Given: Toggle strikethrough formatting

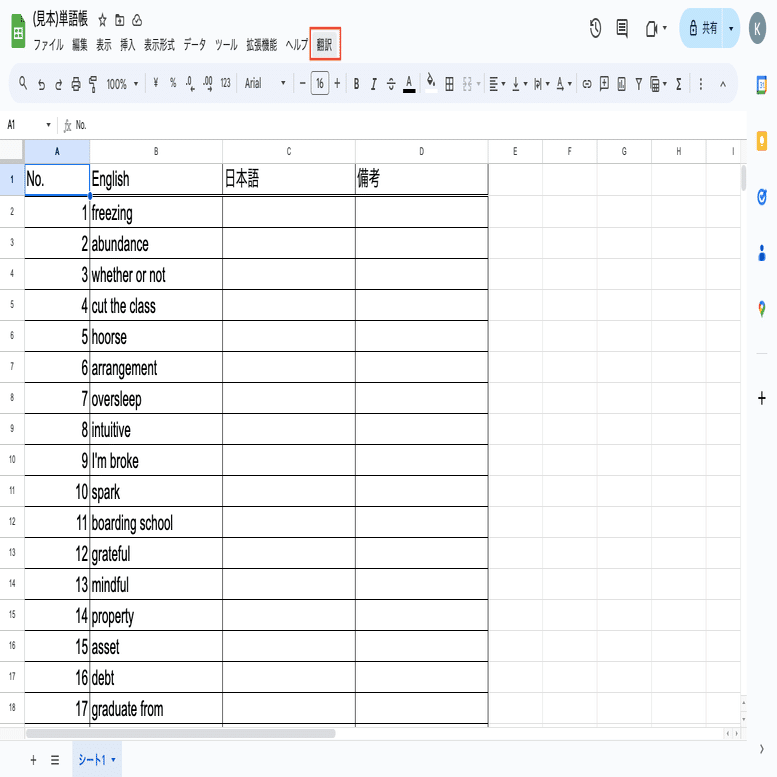Looking at the screenshot, I should (x=391, y=84).
